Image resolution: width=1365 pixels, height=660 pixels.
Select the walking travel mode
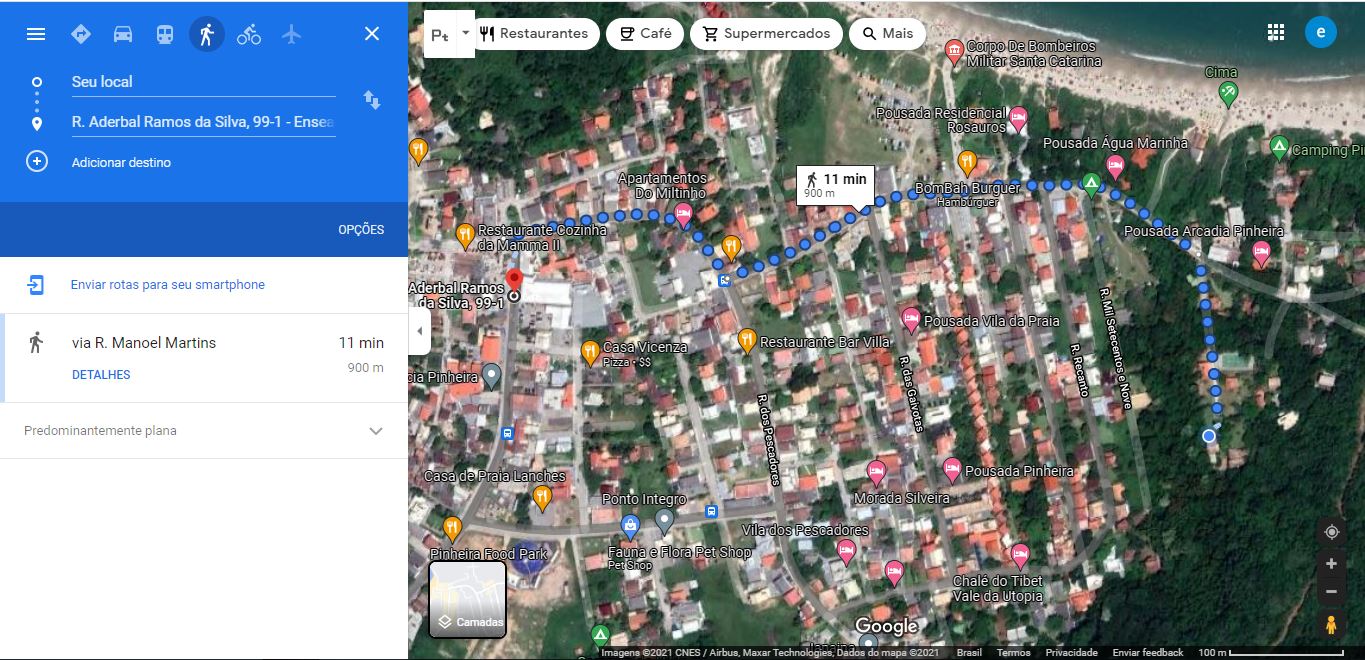click(x=207, y=34)
